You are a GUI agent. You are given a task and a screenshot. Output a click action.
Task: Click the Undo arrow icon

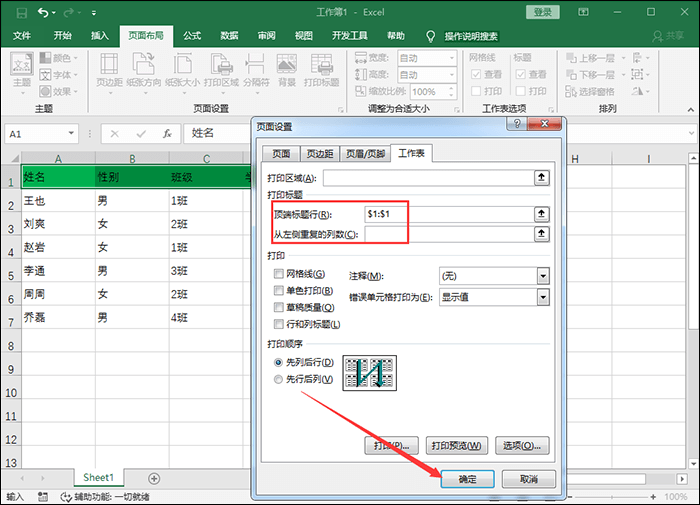[43, 13]
